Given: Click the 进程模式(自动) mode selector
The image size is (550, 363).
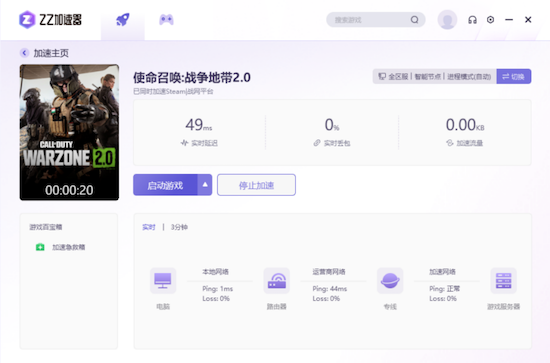Looking at the screenshot, I should [469, 76].
